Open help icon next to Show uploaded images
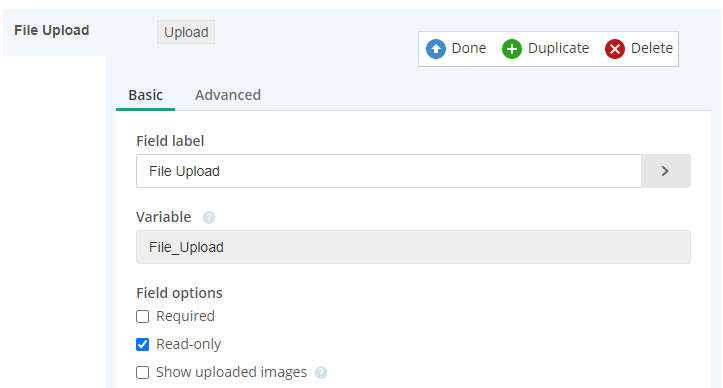The width and height of the screenshot is (723, 388). pos(321,372)
